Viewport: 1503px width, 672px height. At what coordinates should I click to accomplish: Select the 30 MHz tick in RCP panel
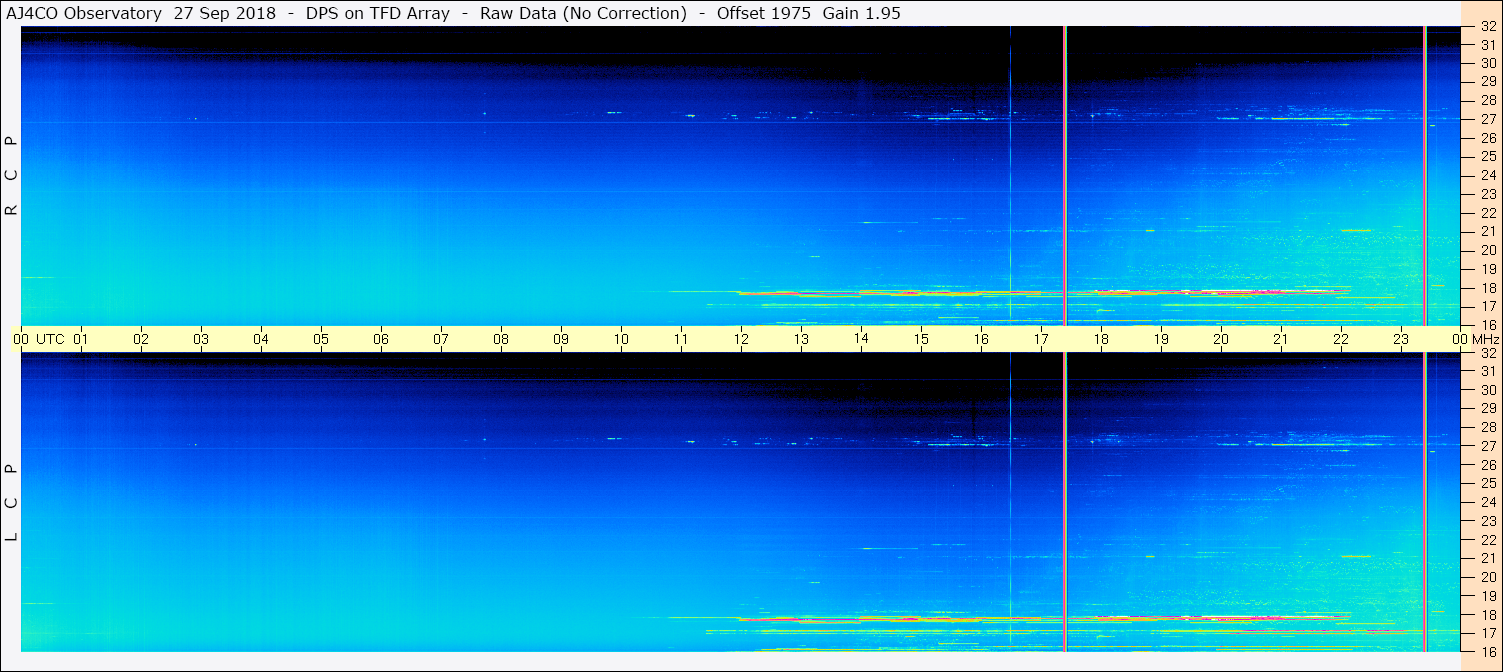tap(1487, 63)
